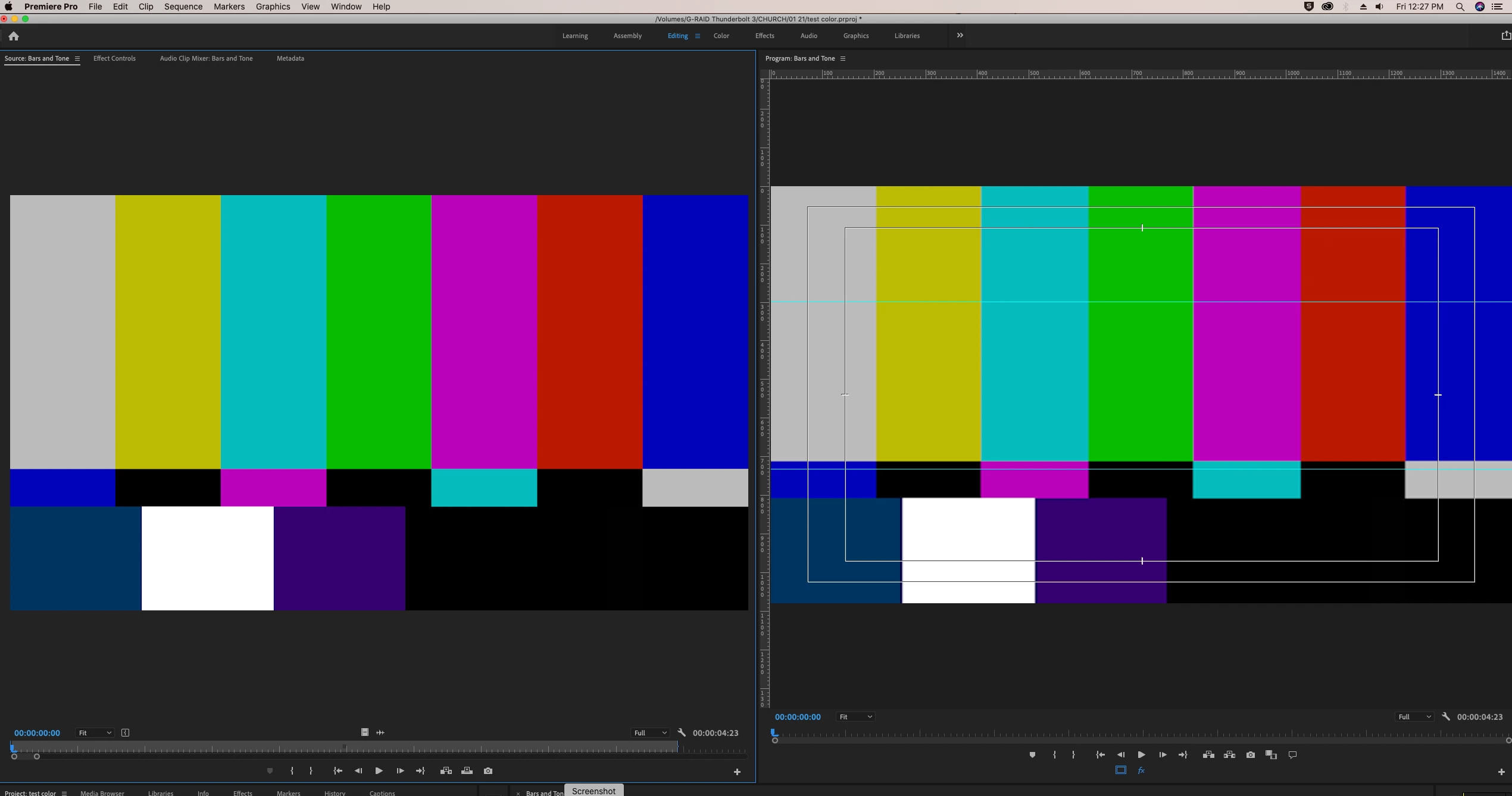This screenshot has width=1512, height=796.
Task: Click Export Frame camera in Program monitor
Action: pos(1250,754)
